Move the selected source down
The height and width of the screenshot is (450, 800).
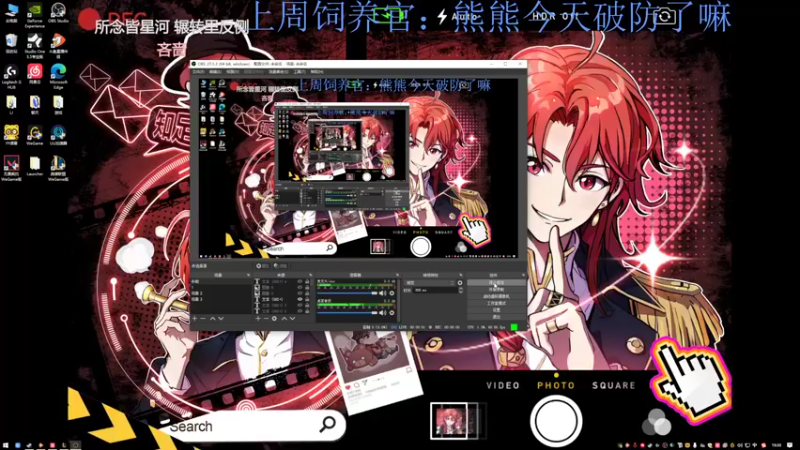pyautogui.click(x=292, y=318)
